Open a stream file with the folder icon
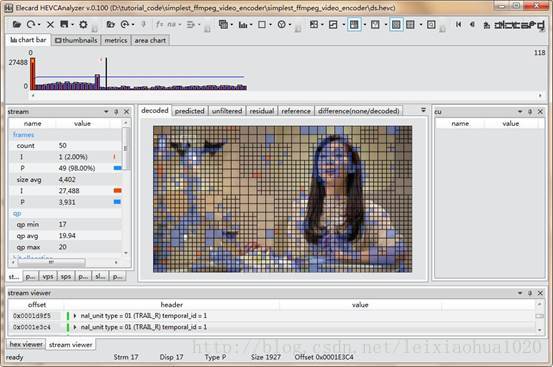The height and width of the screenshot is (367, 553). 17,24
